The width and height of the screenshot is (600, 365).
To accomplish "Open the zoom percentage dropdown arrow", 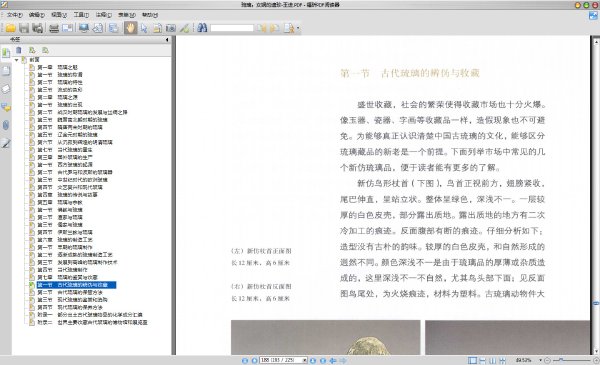I will (x=540, y=360).
